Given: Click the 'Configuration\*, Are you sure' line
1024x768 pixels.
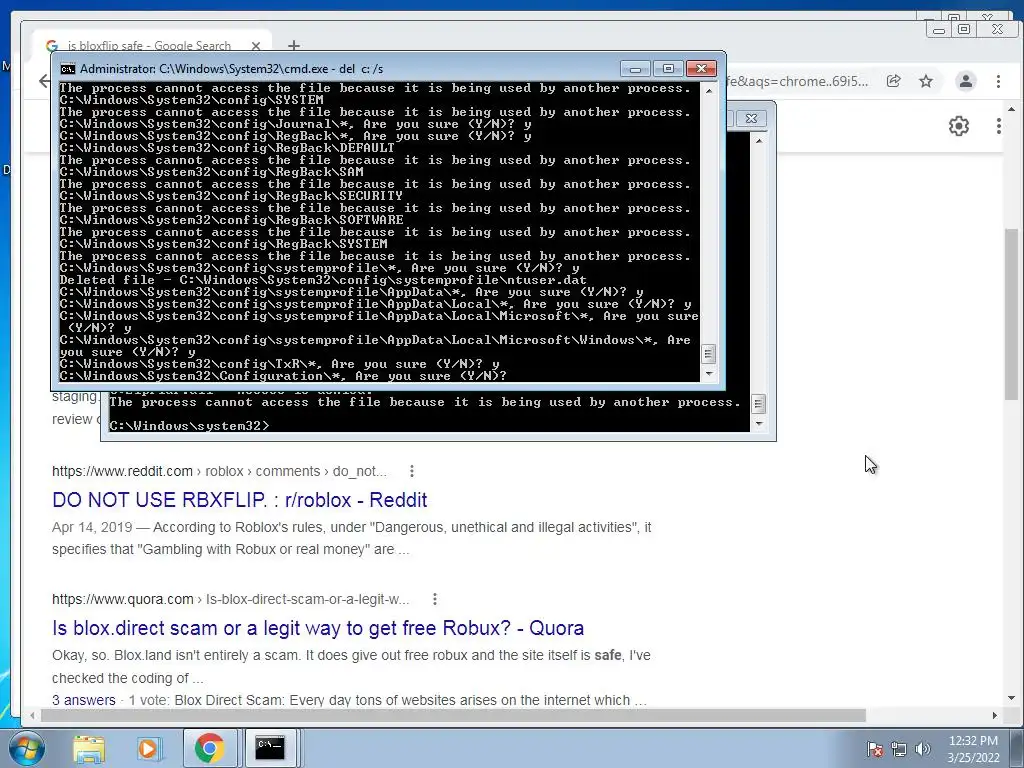Looking at the screenshot, I should [283, 376].
